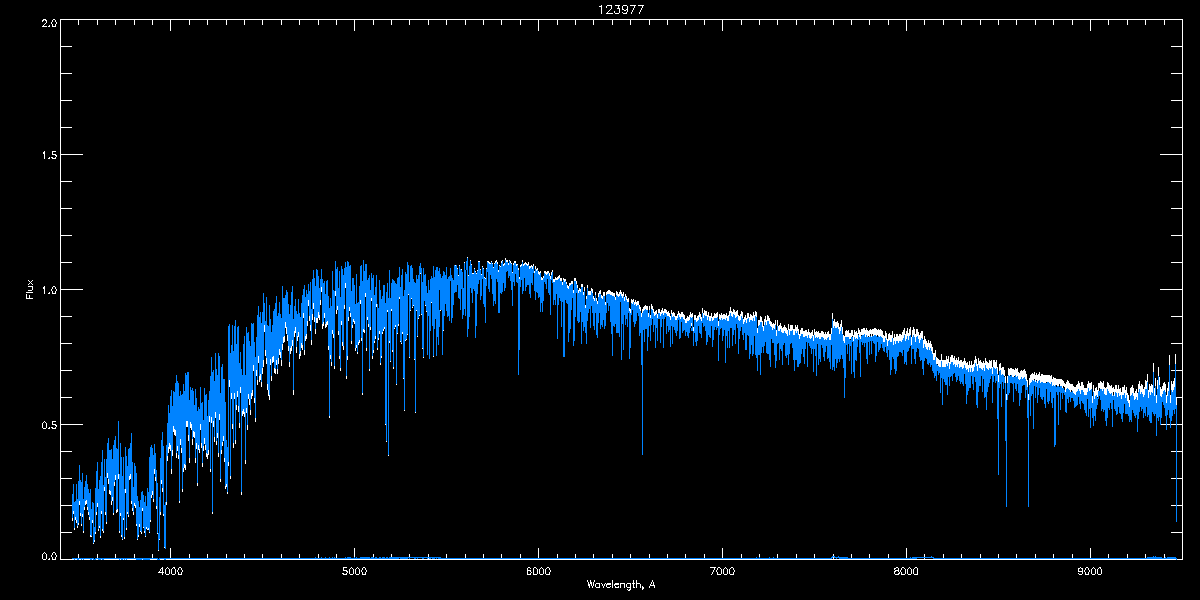Screen dimensions: 1200x600
Task: Click the 5000 wavelength tick label
Action: coord(354,572)
